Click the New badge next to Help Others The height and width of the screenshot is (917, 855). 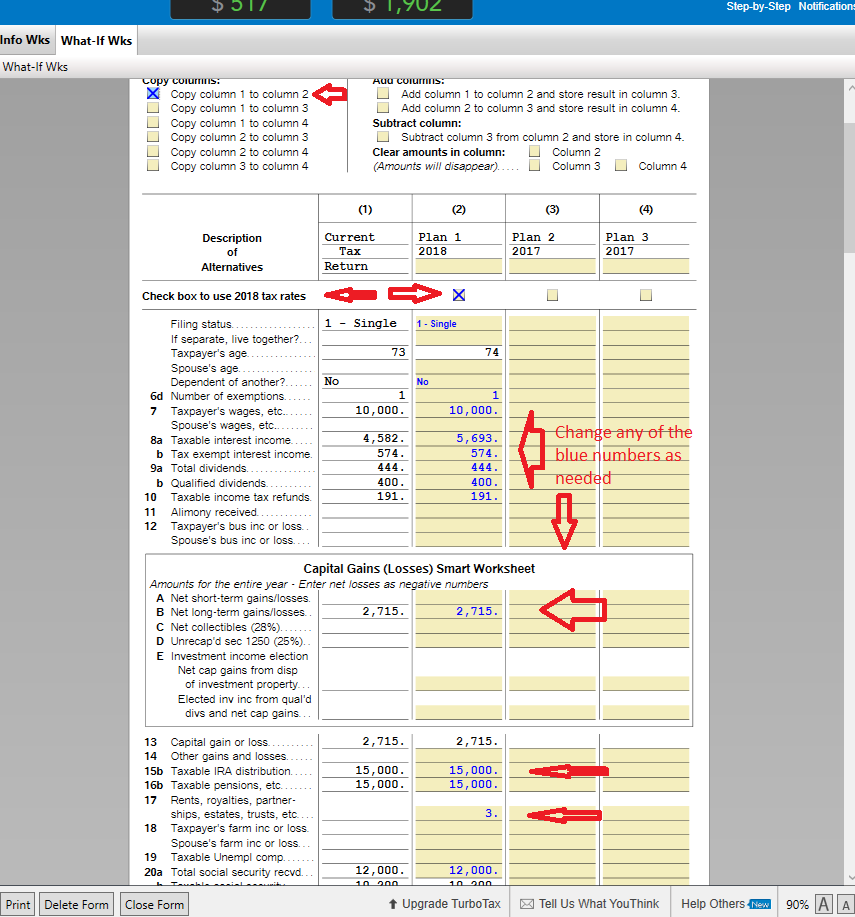759,904
